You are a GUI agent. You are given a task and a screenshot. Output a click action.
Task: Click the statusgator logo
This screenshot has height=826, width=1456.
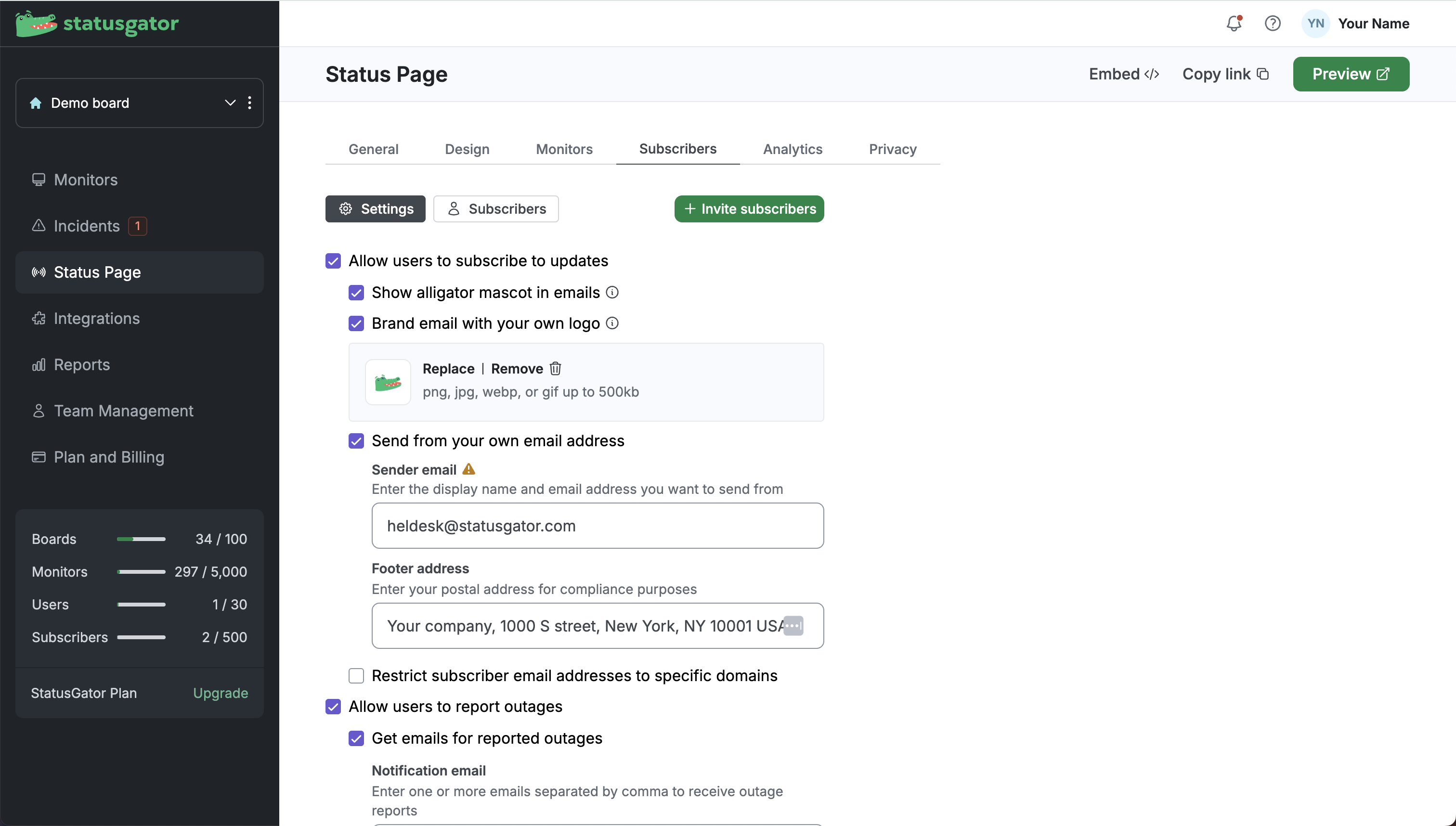click(x=96, y=24)
